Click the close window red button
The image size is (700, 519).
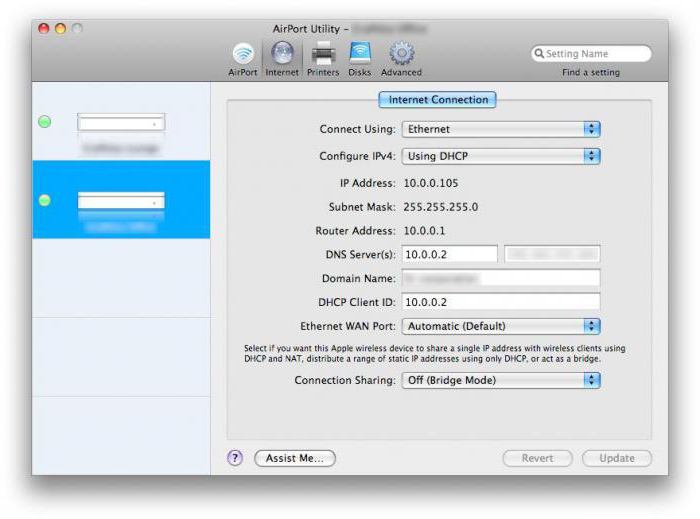click(x=44, y=29)
